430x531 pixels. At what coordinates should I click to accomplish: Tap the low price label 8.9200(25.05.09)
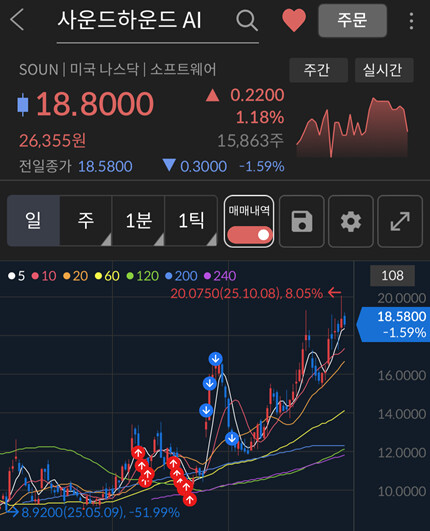tap(100, 512)
